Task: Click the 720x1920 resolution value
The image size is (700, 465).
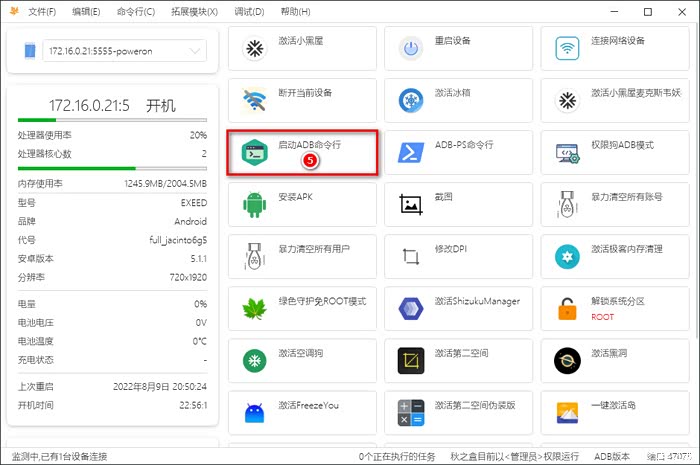Action: tap(188, 277)
